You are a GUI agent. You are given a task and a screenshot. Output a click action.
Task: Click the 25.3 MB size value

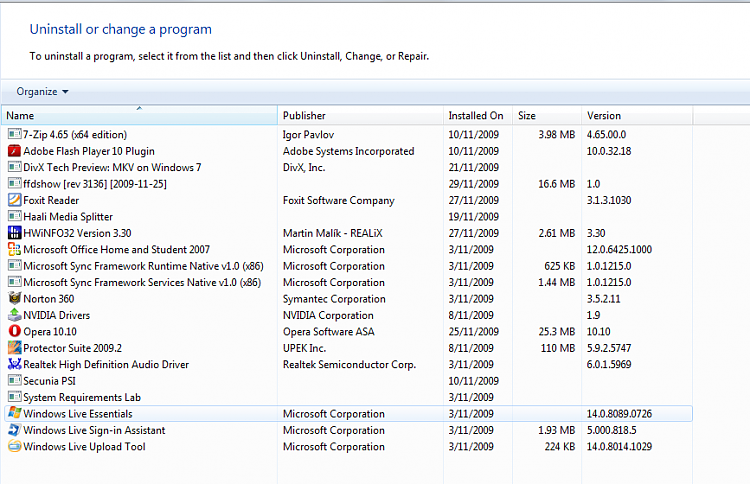coord(557,331)
